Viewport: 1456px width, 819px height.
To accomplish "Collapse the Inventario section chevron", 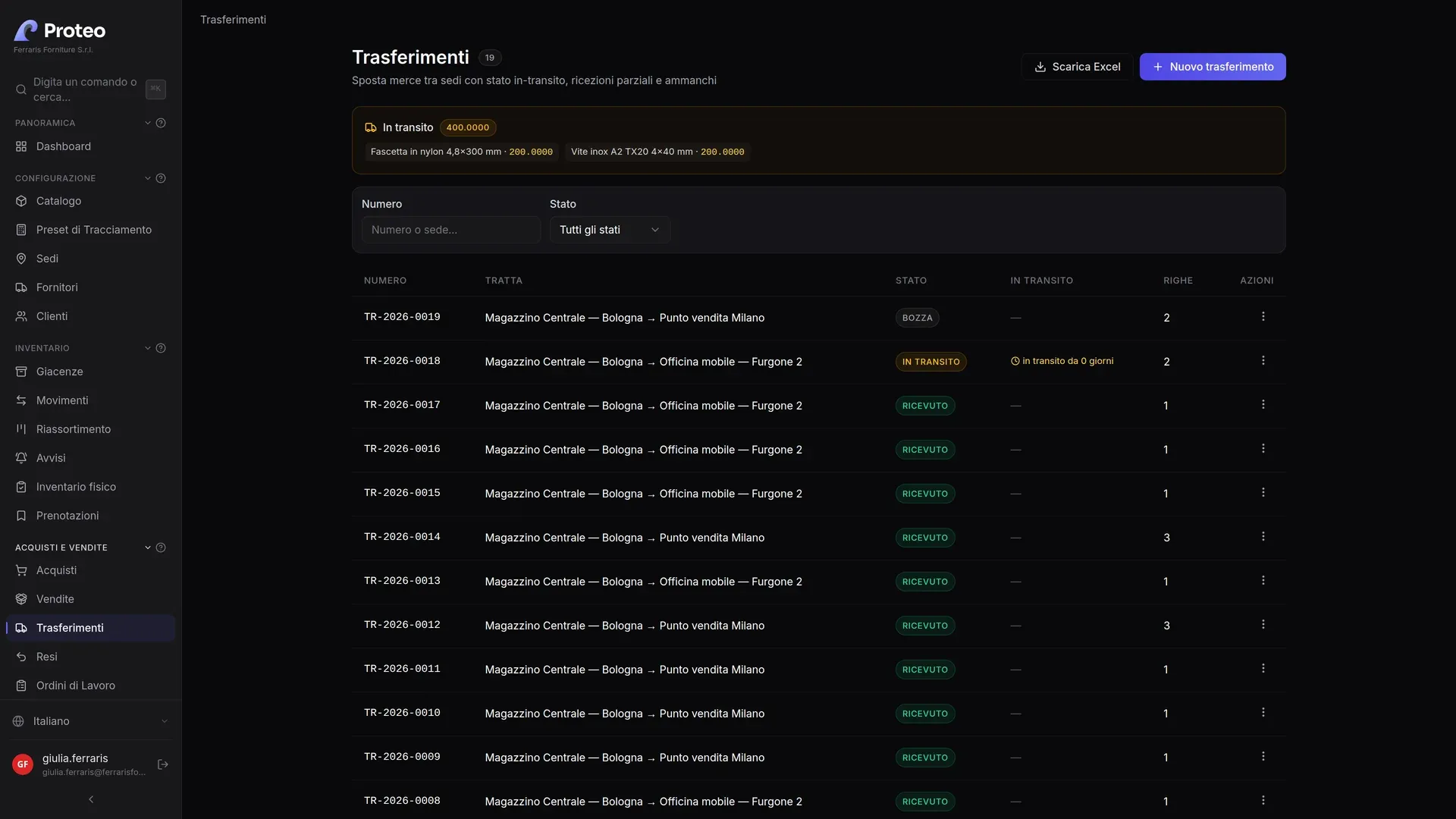I will pos(148,348).
